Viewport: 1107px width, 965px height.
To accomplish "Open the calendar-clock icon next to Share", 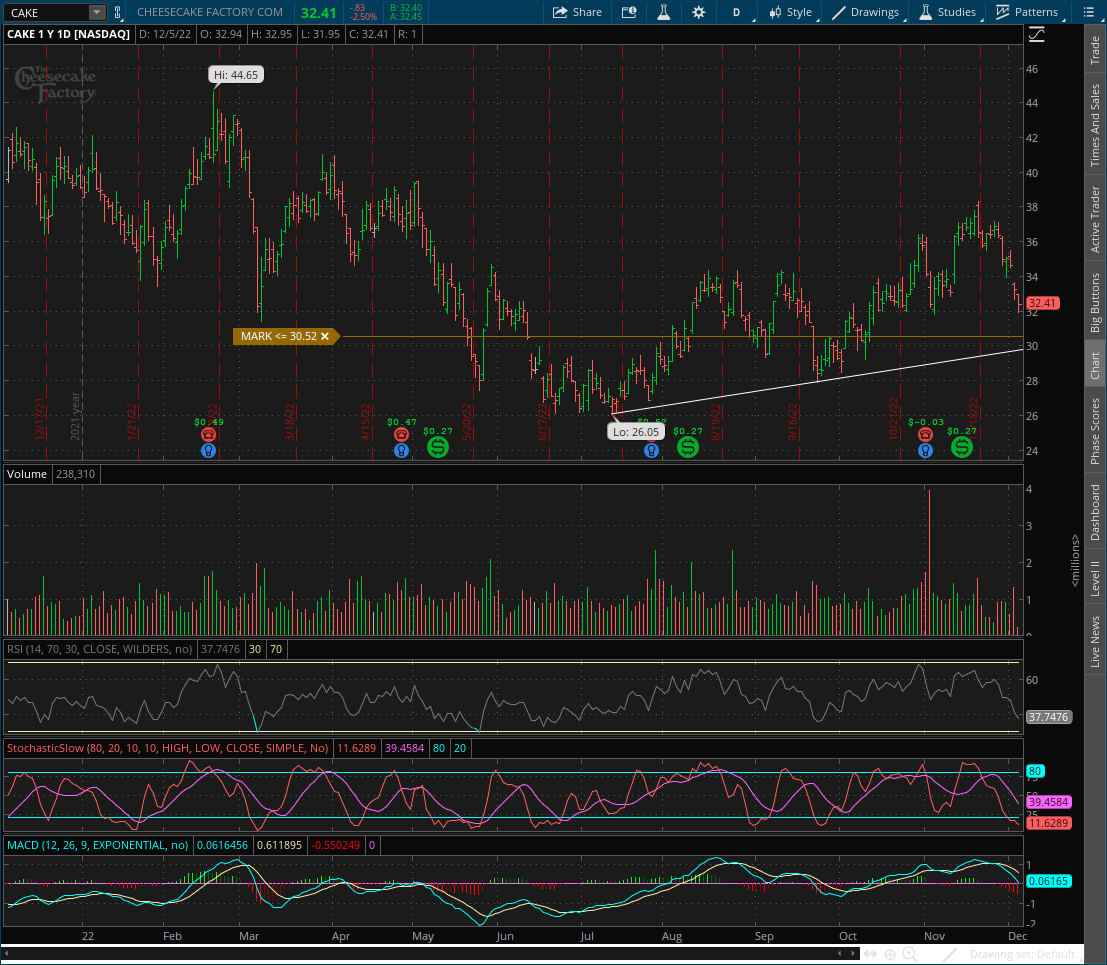I will (628, 12).
